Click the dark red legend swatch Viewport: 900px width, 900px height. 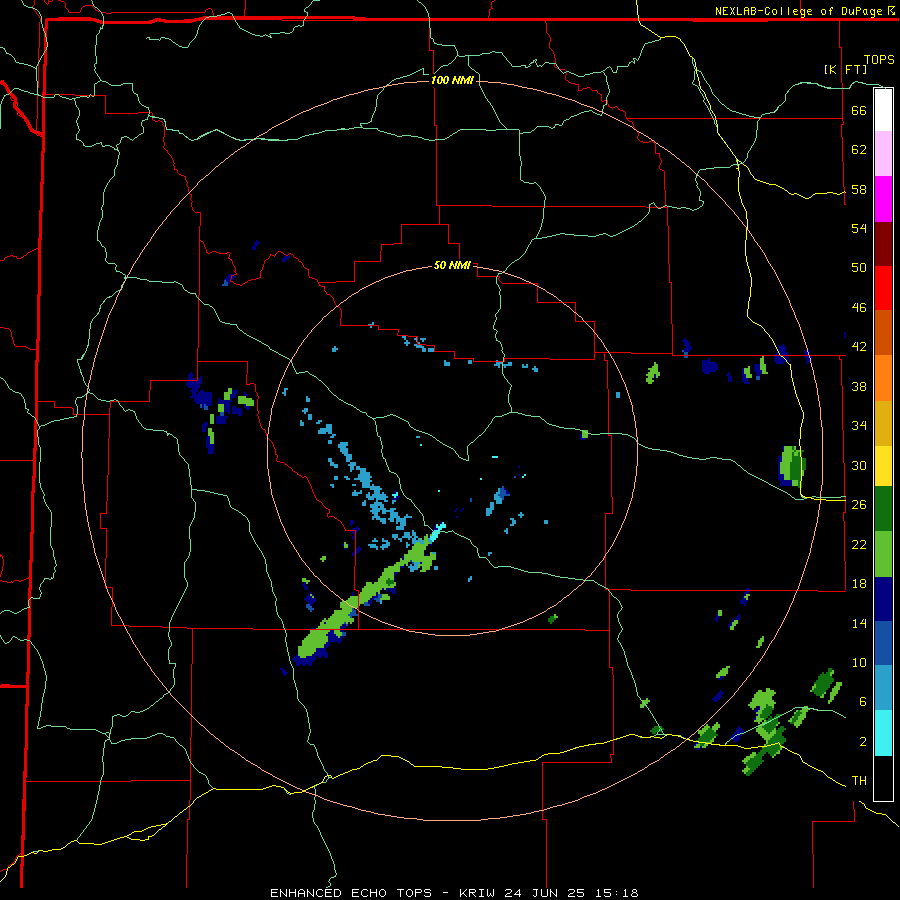click(x=883, y=244)
